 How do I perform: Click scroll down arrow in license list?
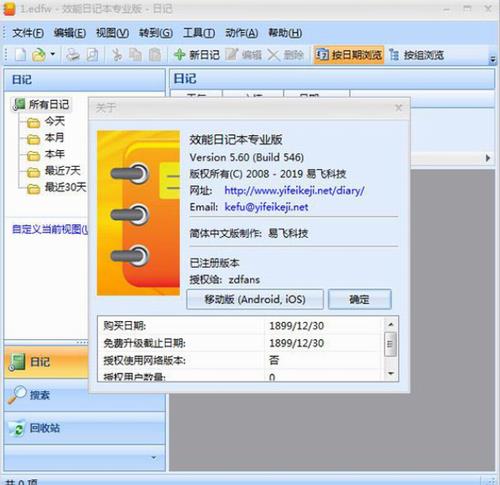tap(391, 374)
